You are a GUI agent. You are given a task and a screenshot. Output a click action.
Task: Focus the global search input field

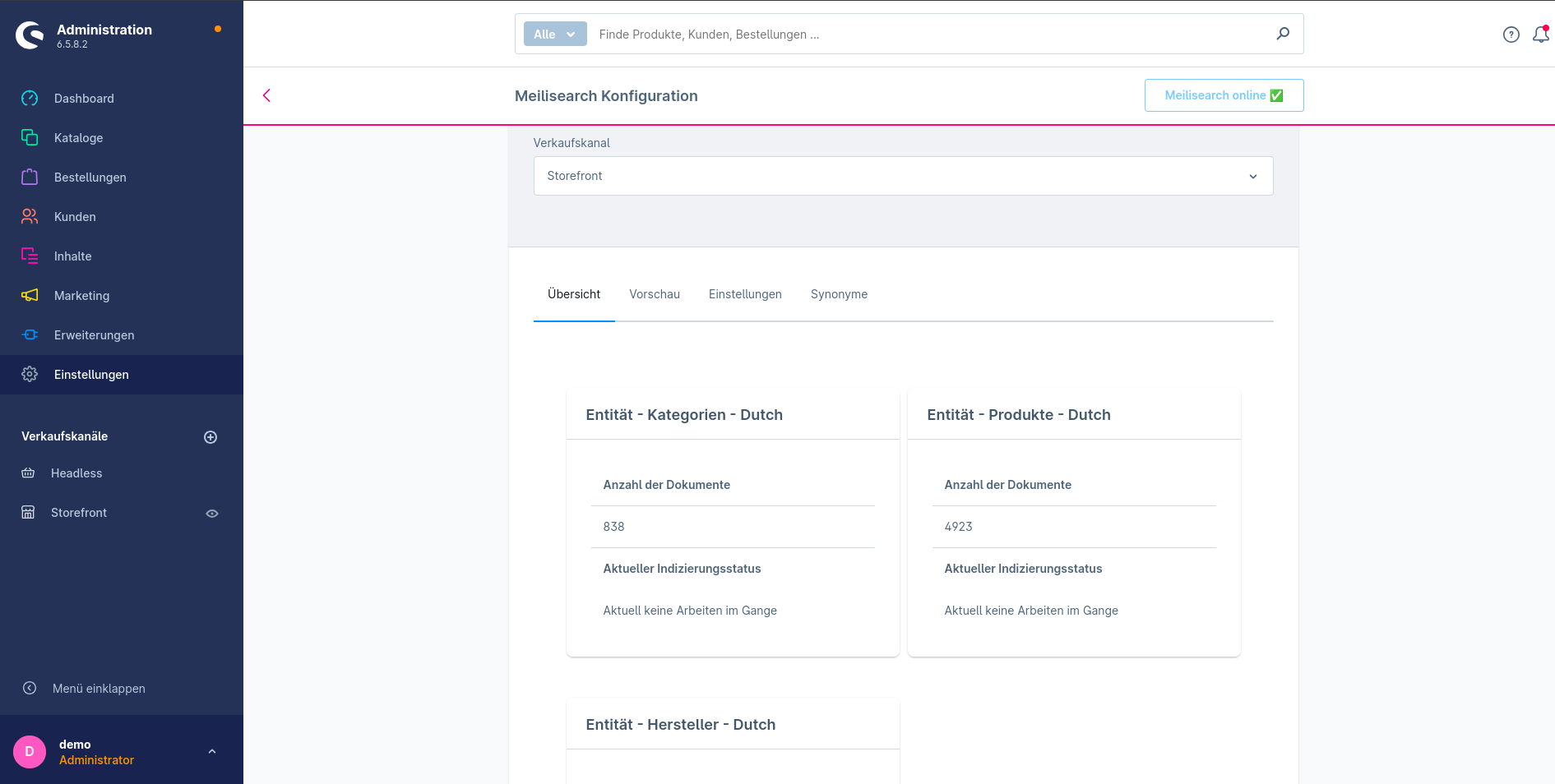click(x=929, y=34)
